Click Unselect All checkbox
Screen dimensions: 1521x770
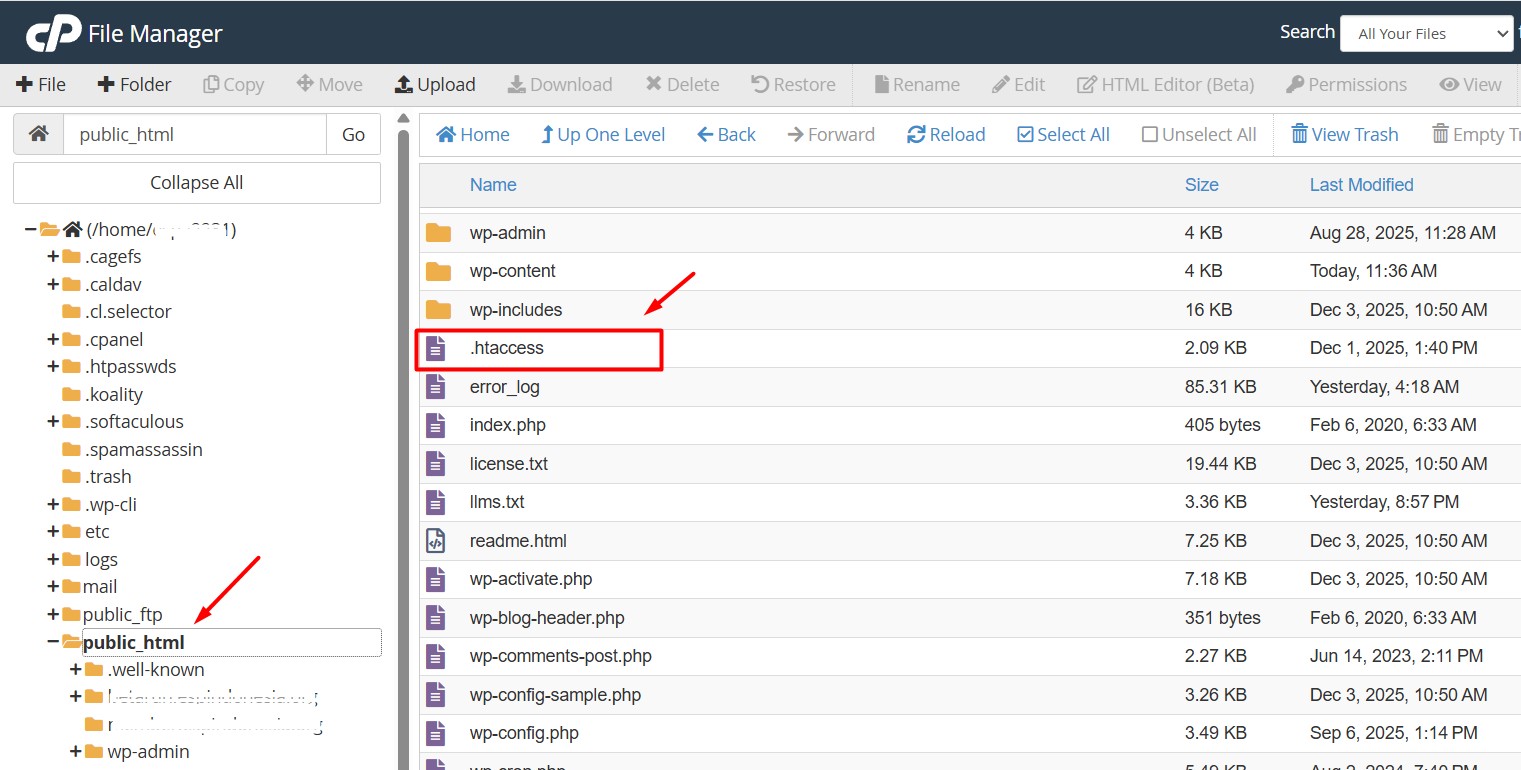pyautogui.click(x=1198, y=135)
